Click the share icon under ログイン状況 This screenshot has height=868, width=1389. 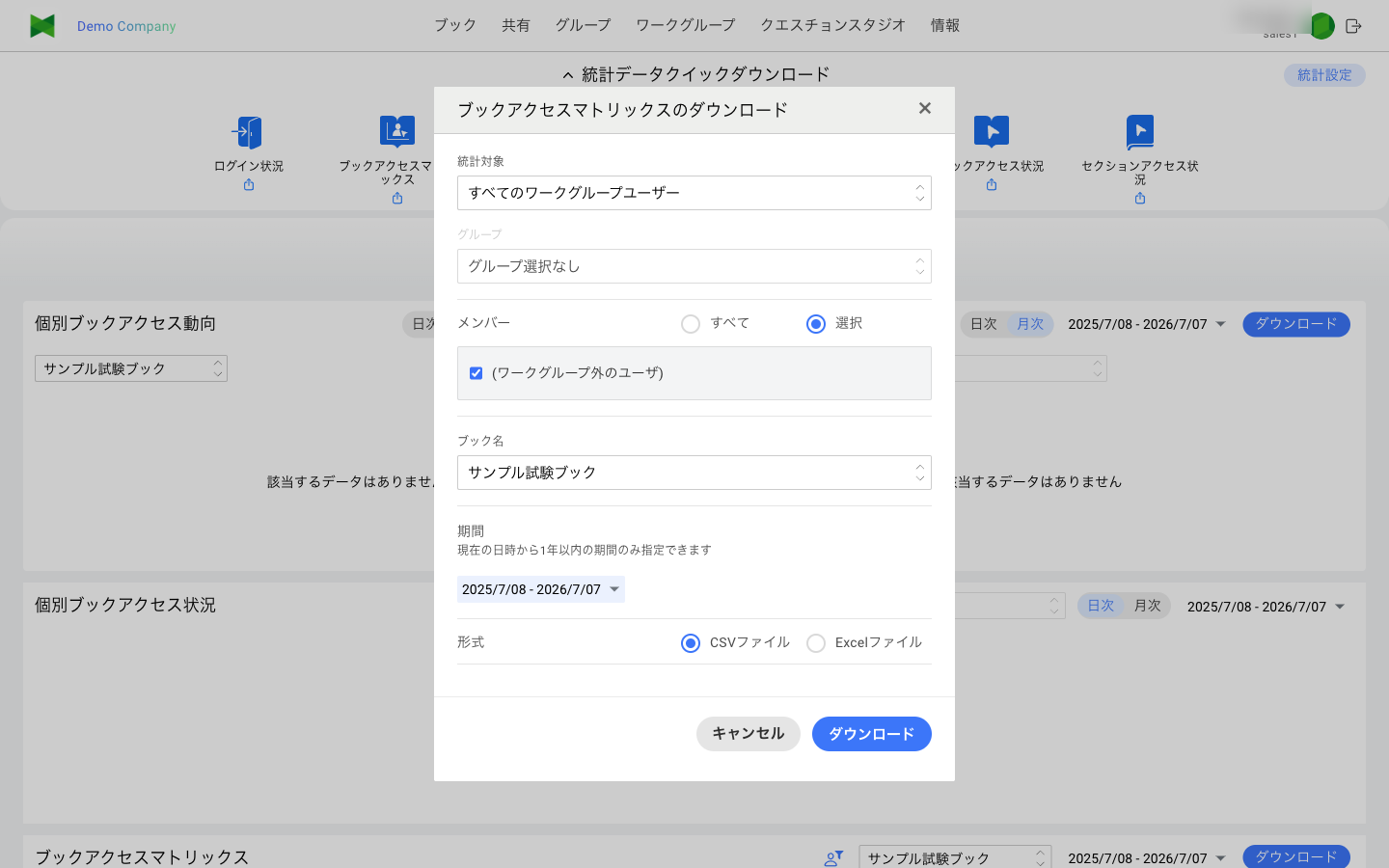(249, 185)
